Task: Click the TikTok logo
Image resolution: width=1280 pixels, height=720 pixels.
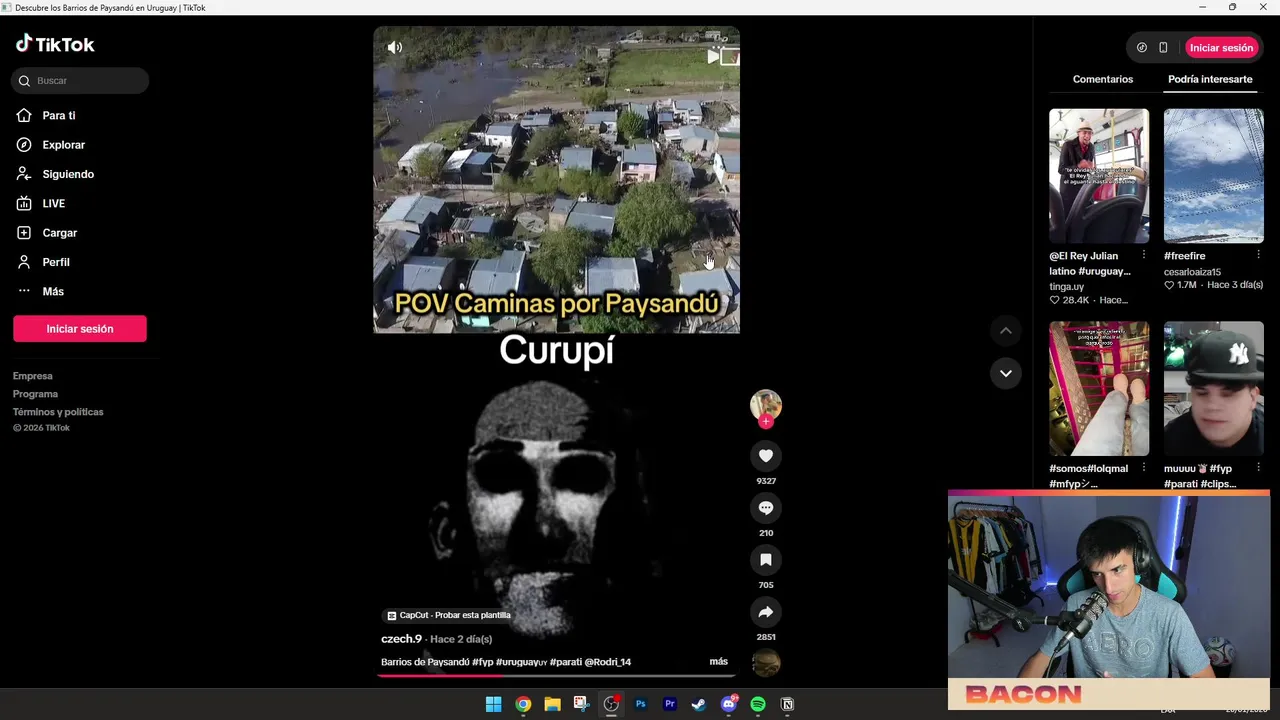Action: 55,44
